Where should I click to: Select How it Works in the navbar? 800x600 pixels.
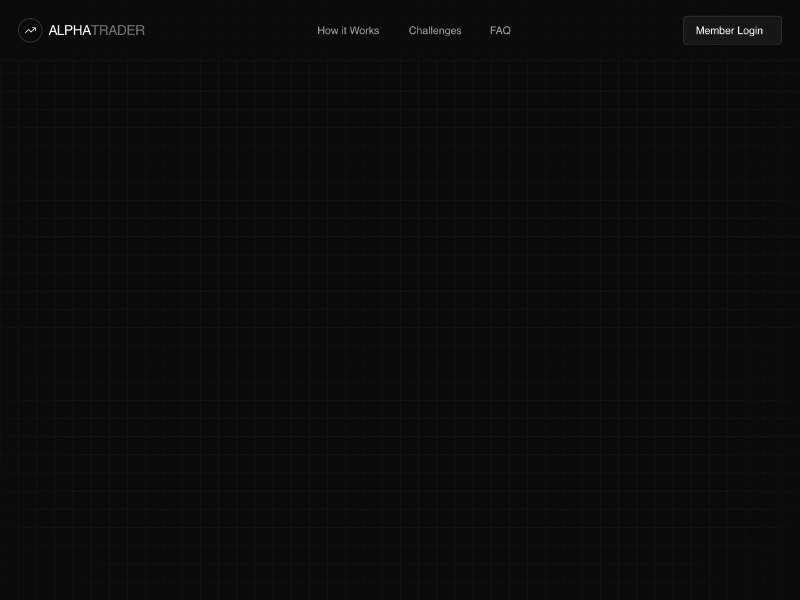pos(348,30)
